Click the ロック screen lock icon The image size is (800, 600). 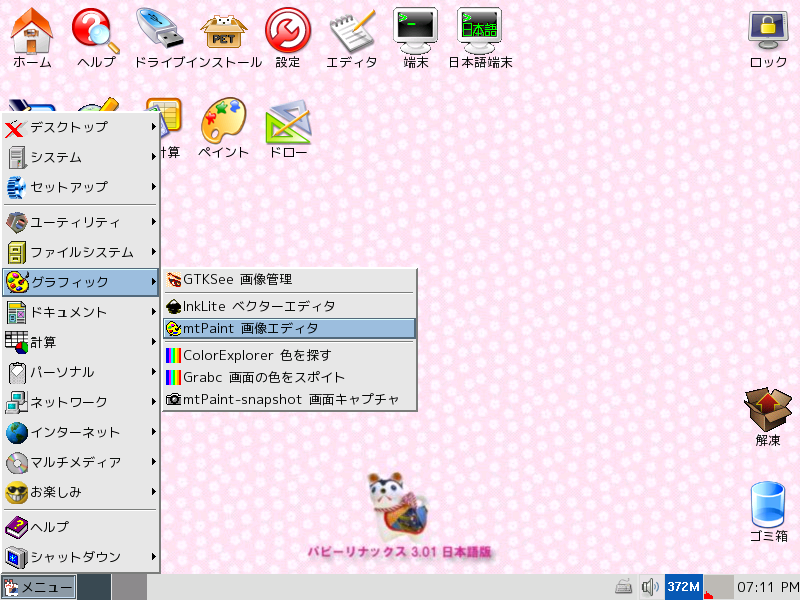click(x=768, y=30)
